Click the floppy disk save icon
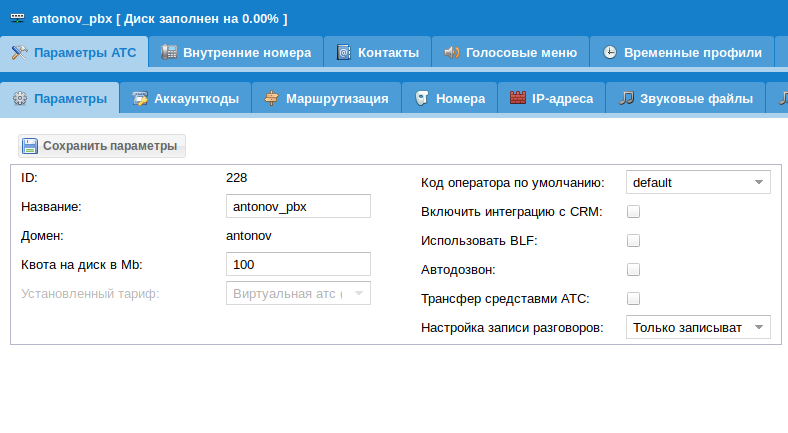The width and height of the screenshot is (788, 433). click(30, 146)
